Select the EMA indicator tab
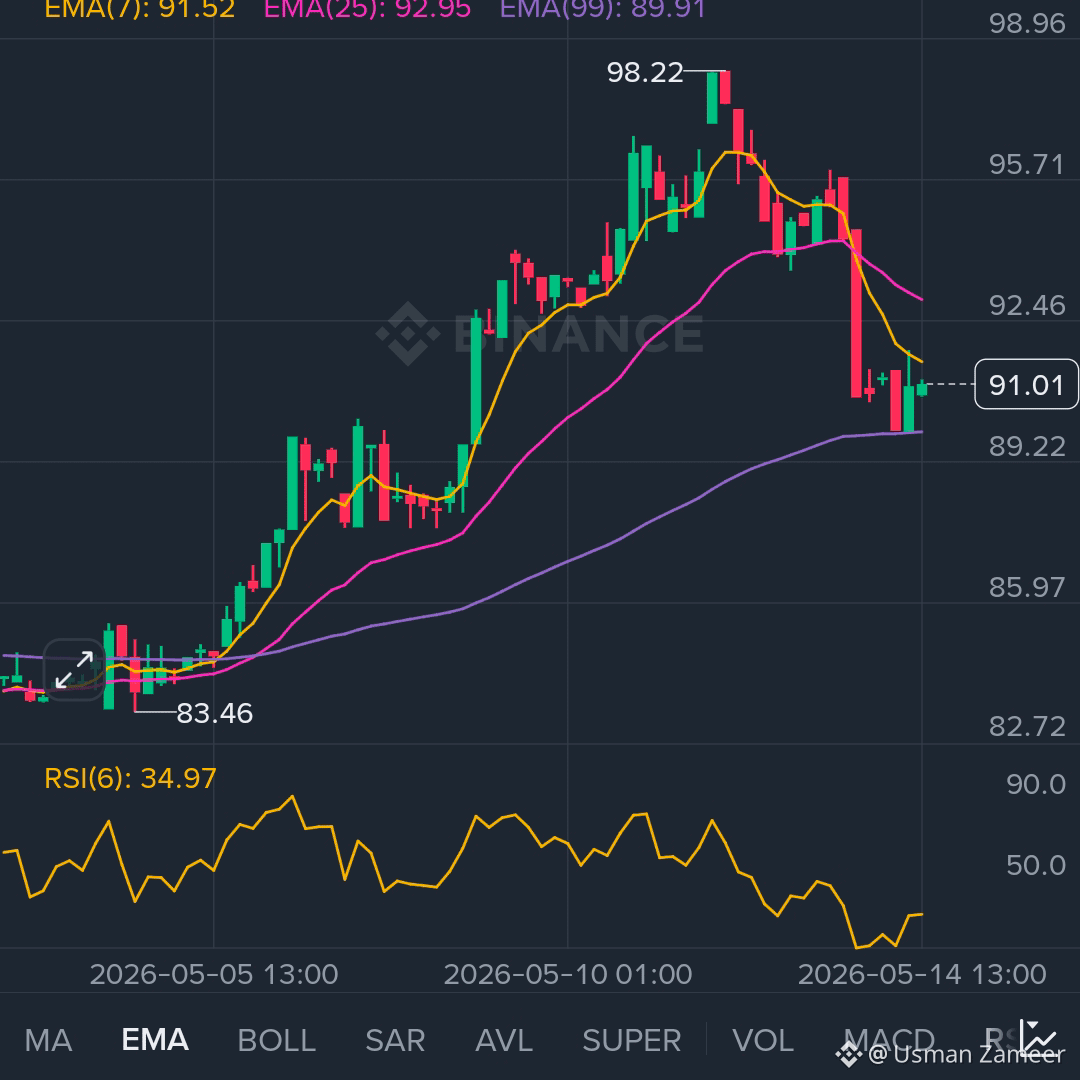The height and width of the screenshot is (1080, 1080). (x=155, y=1040)
